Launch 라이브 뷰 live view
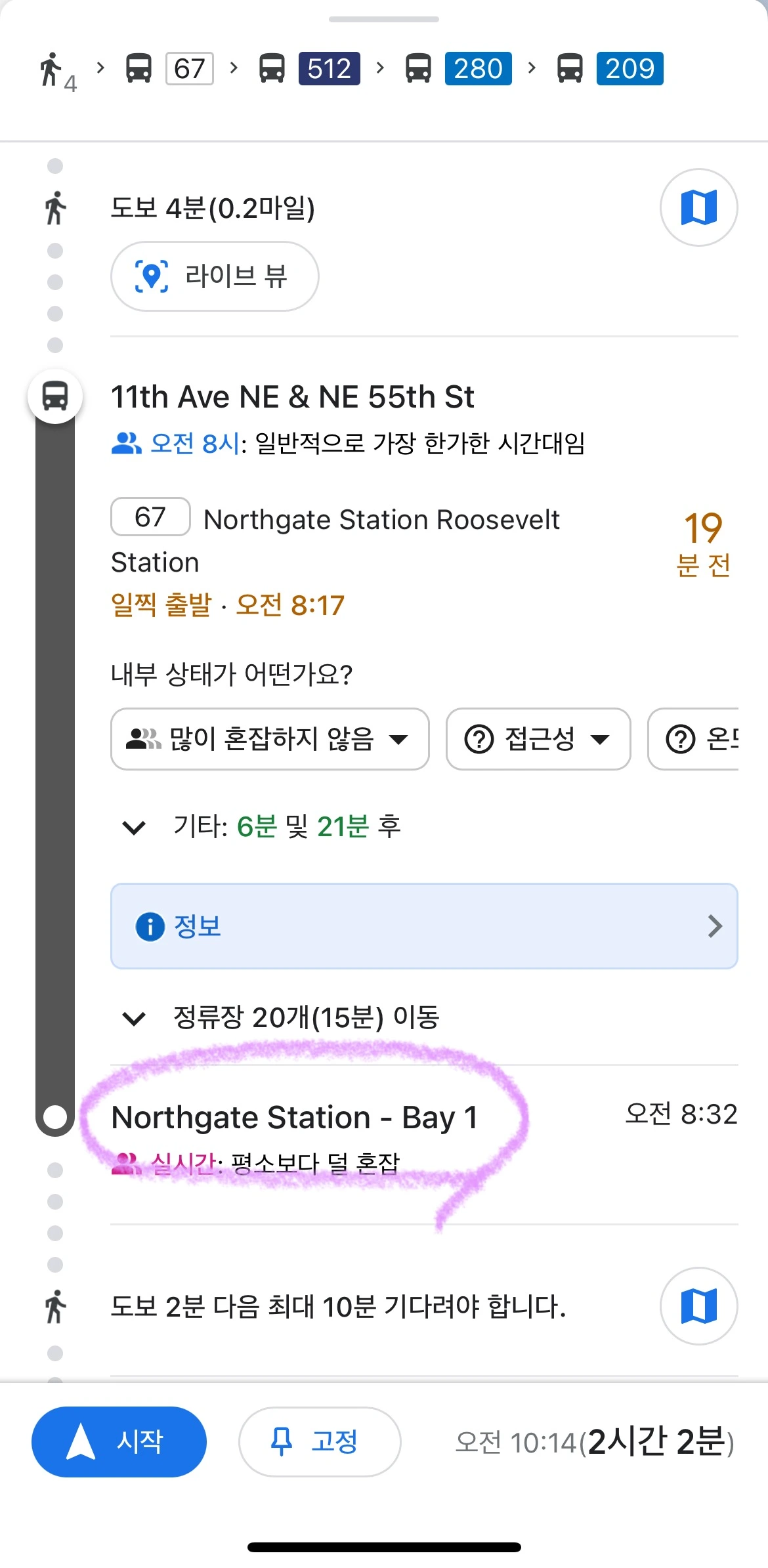This screenshot has height=1568, width=768. click(x=214, y=276)
